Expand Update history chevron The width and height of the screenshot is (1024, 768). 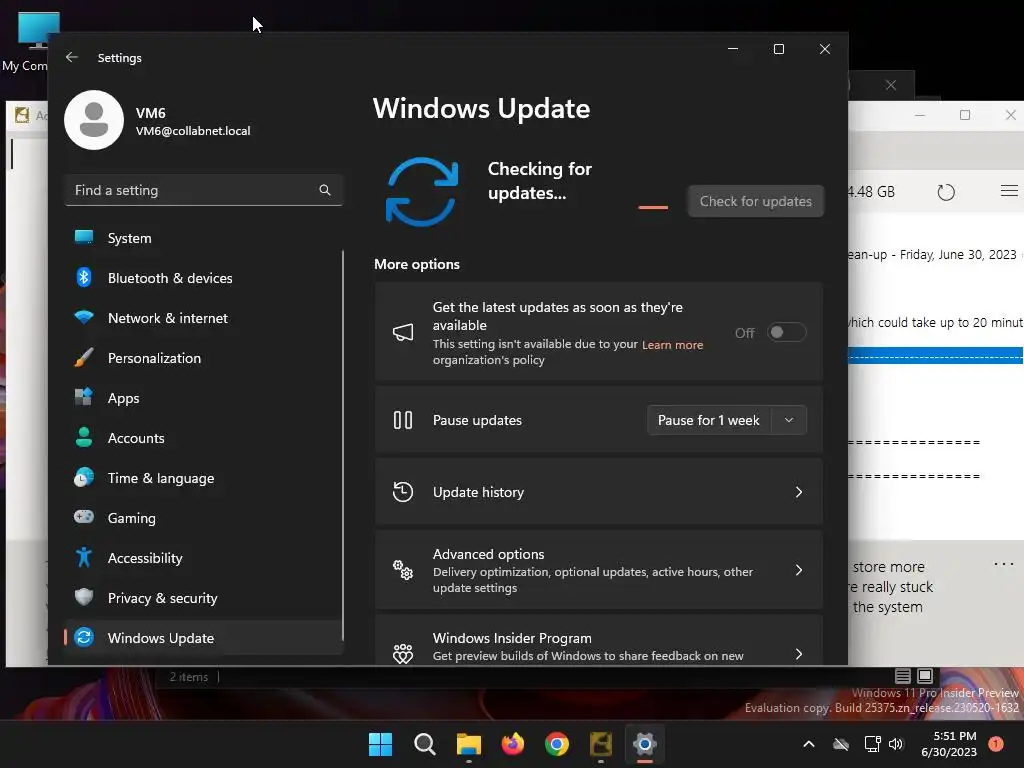pyautogui.click(x=799, y=492)
